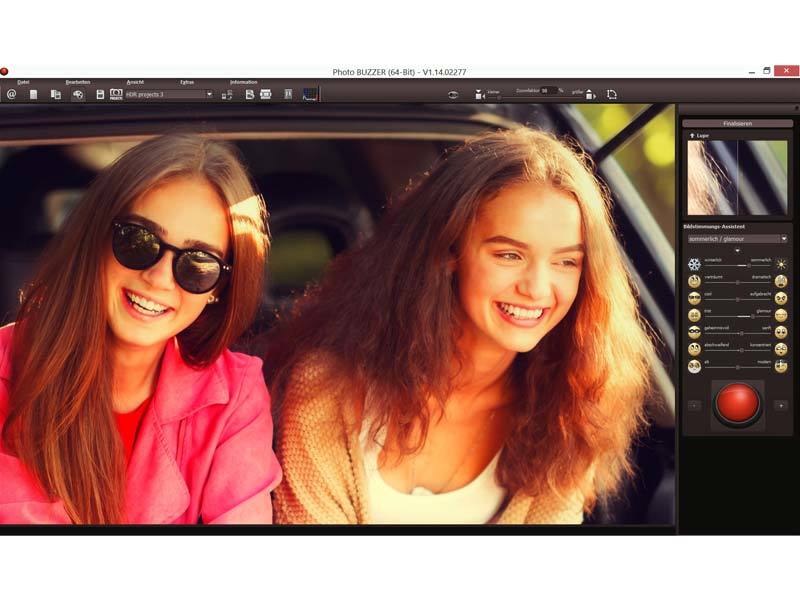Click the @ website icon in toolbar
Image resolution: width=800 pixels, height=600 pixels.
point(11,94)
